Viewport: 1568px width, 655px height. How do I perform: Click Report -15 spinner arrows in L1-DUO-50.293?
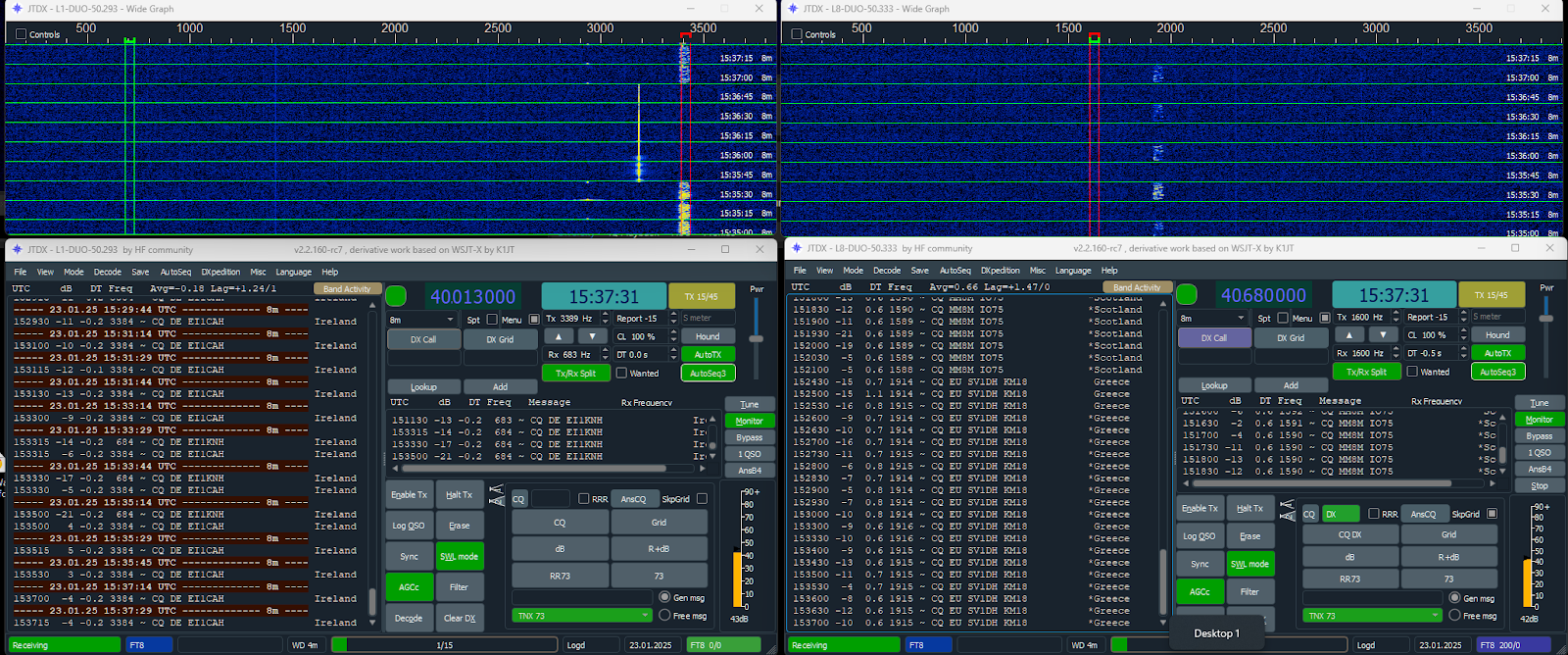click(x=673, y=319)
